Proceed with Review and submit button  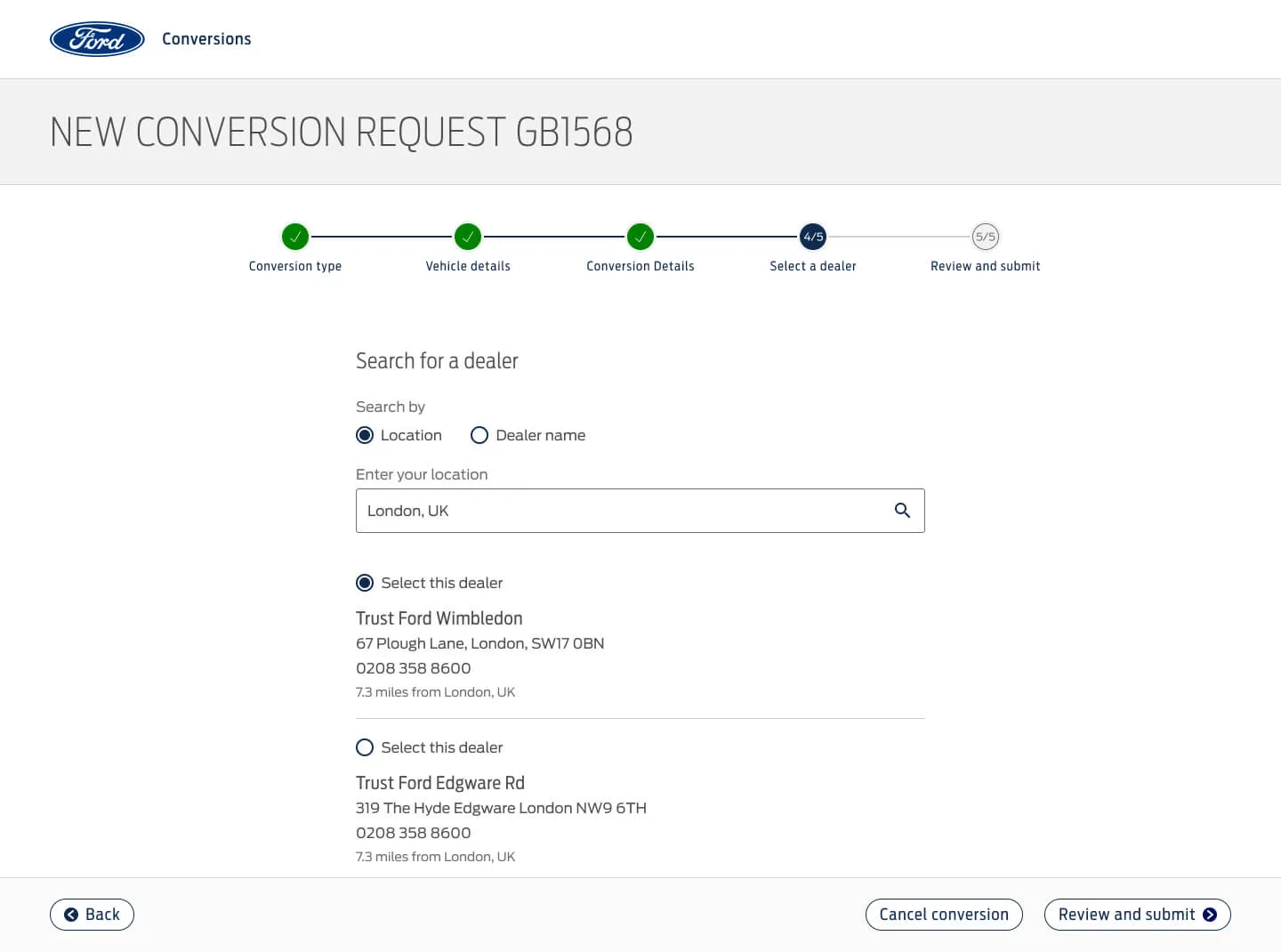tap(1137, 915)
